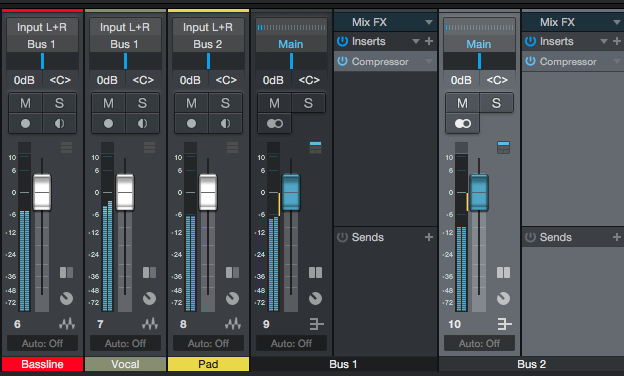This screenshot has width=624, height=376.
Task: Click Bus 2 channel type icon at 10
Action: [x=504, y=324]
